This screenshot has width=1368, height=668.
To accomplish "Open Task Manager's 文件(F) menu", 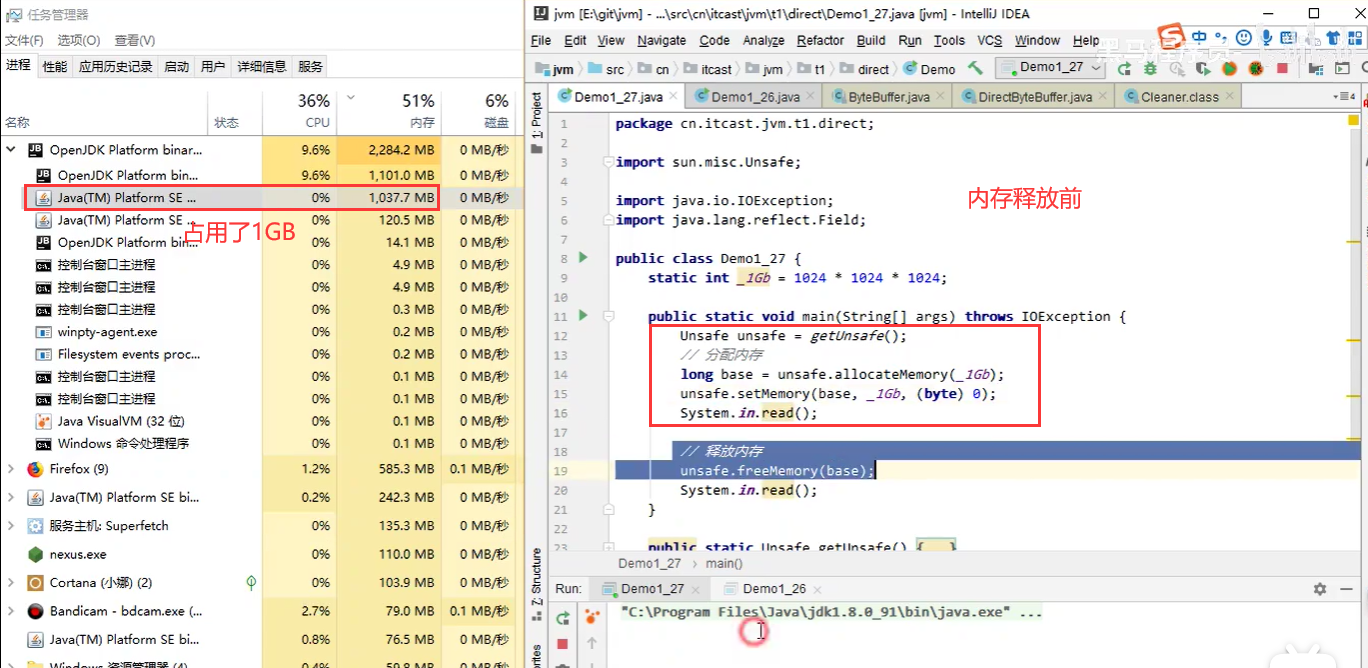I will point(24,40).
